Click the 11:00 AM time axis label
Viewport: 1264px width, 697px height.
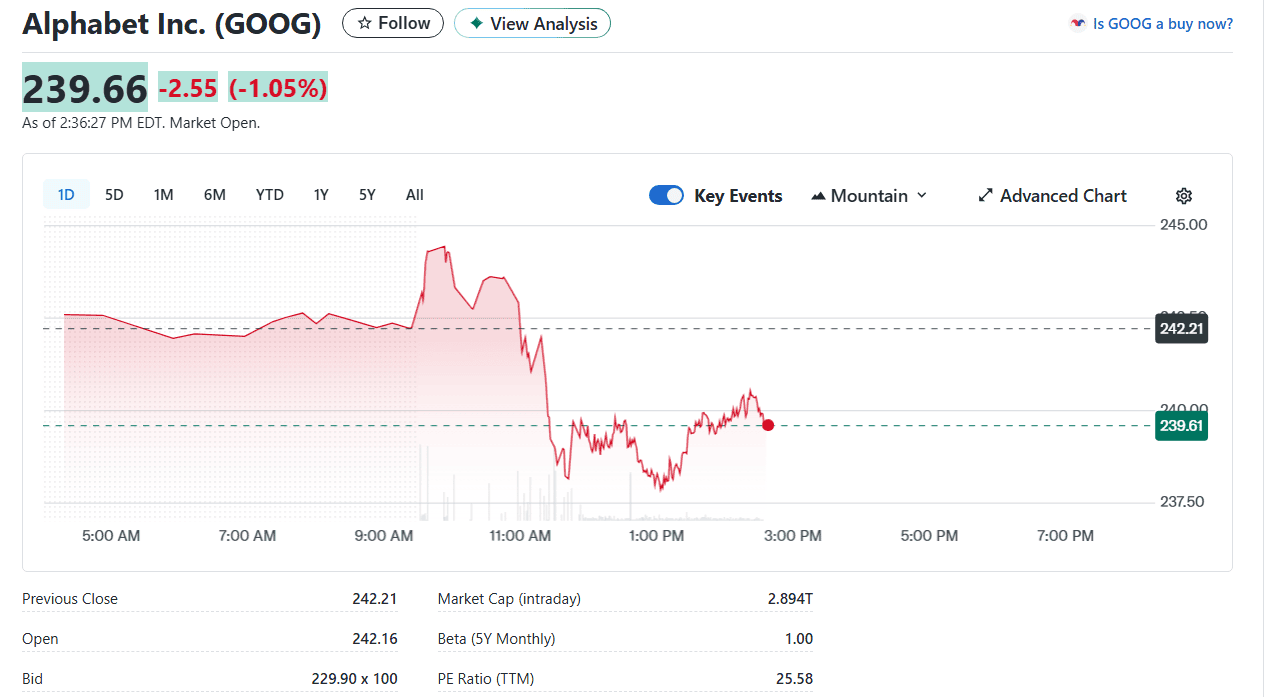pos(520,536)
